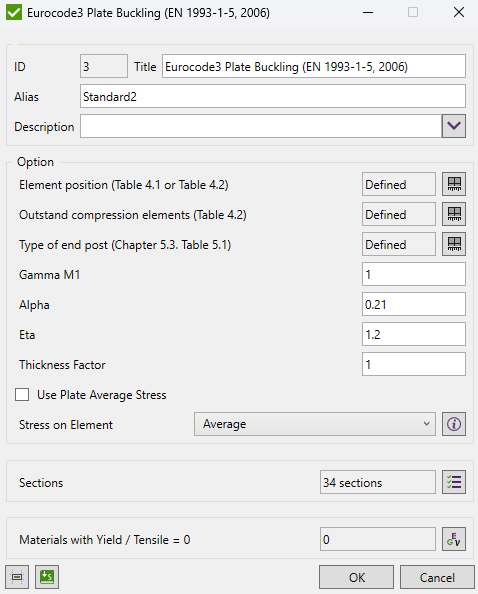Open Outstand compression elements table icon
Image resolution: width=478 pixels, height=594 pixels.
click(x=454, y=214)
